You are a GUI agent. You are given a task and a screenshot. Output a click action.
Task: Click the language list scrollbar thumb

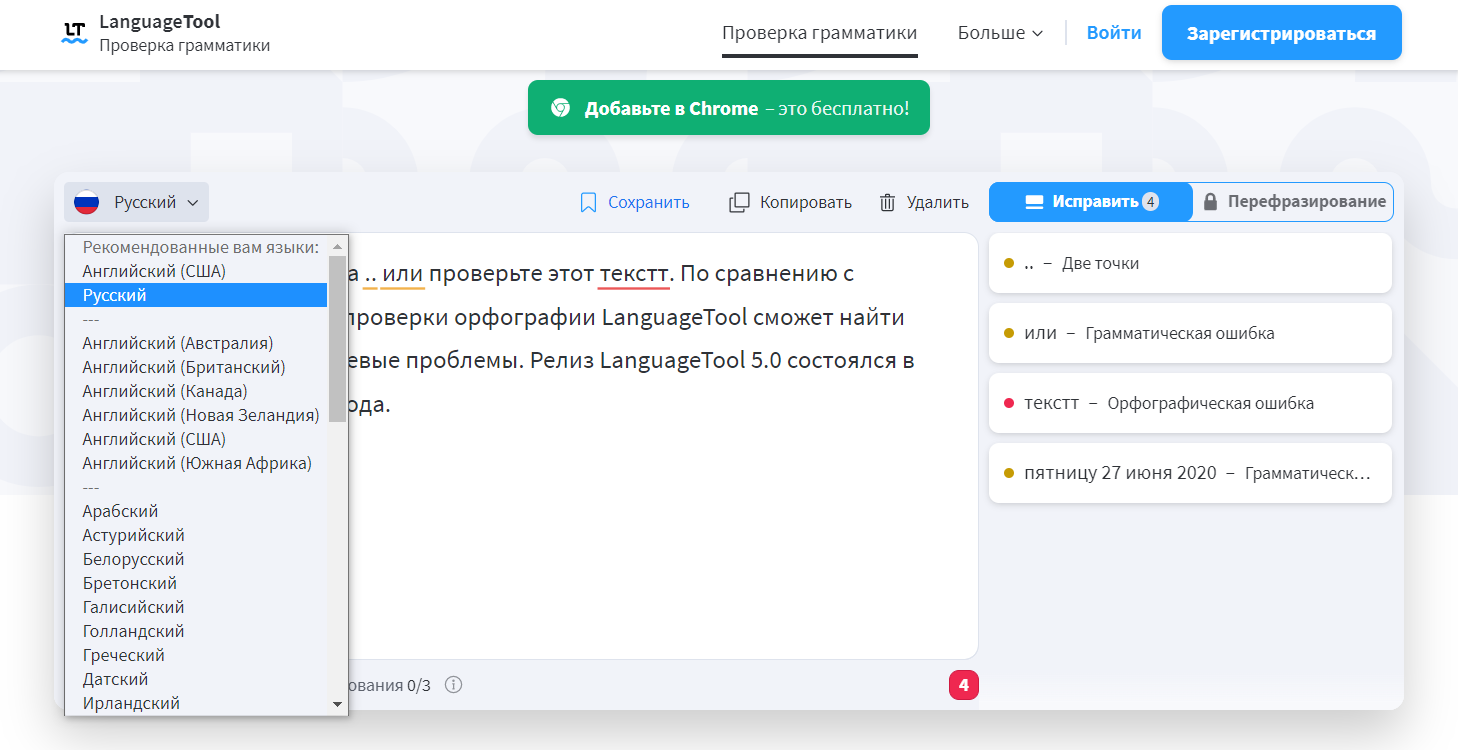point(338,338)
